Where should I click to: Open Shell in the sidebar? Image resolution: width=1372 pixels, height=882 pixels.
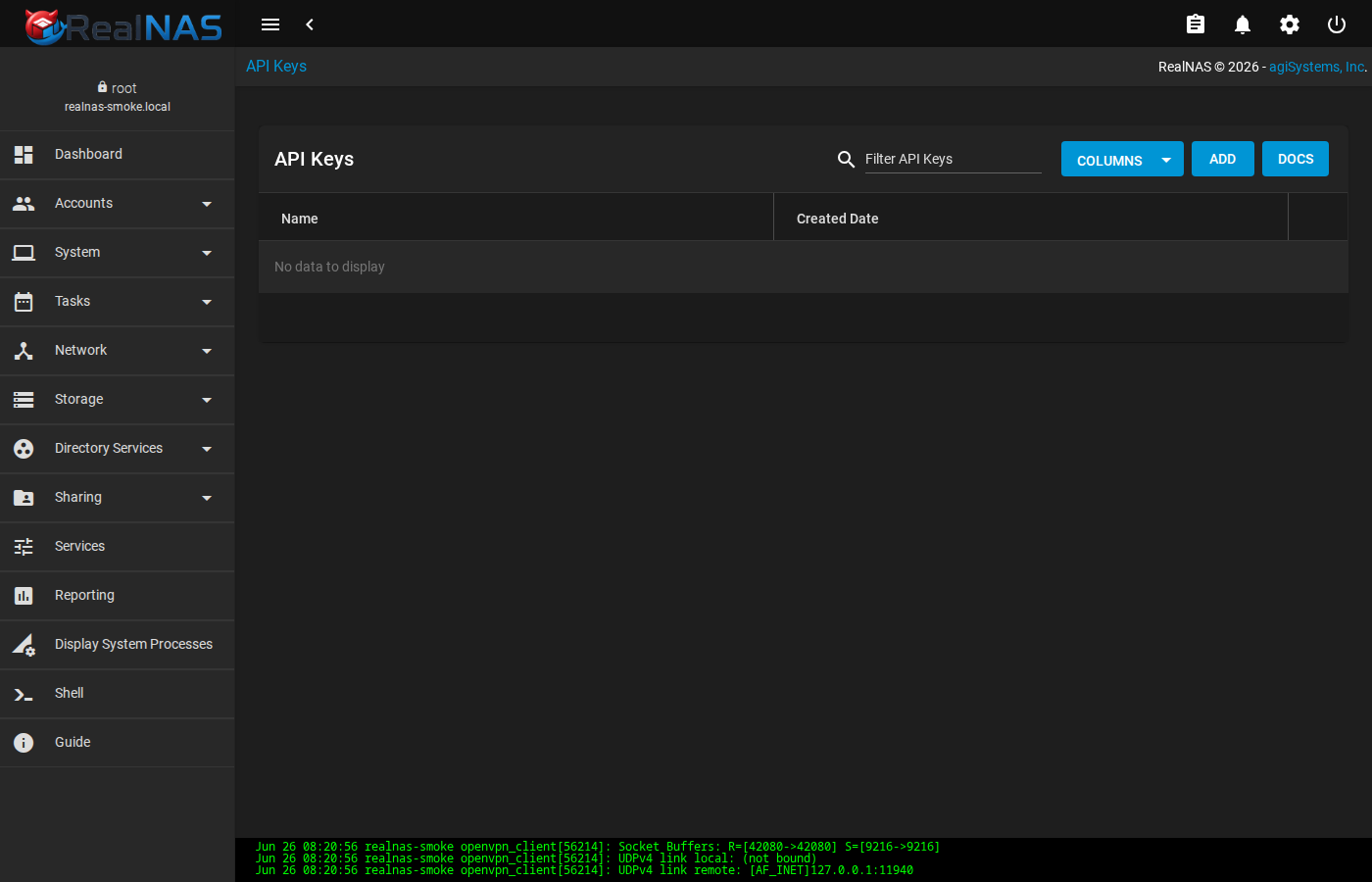(118, 694)
